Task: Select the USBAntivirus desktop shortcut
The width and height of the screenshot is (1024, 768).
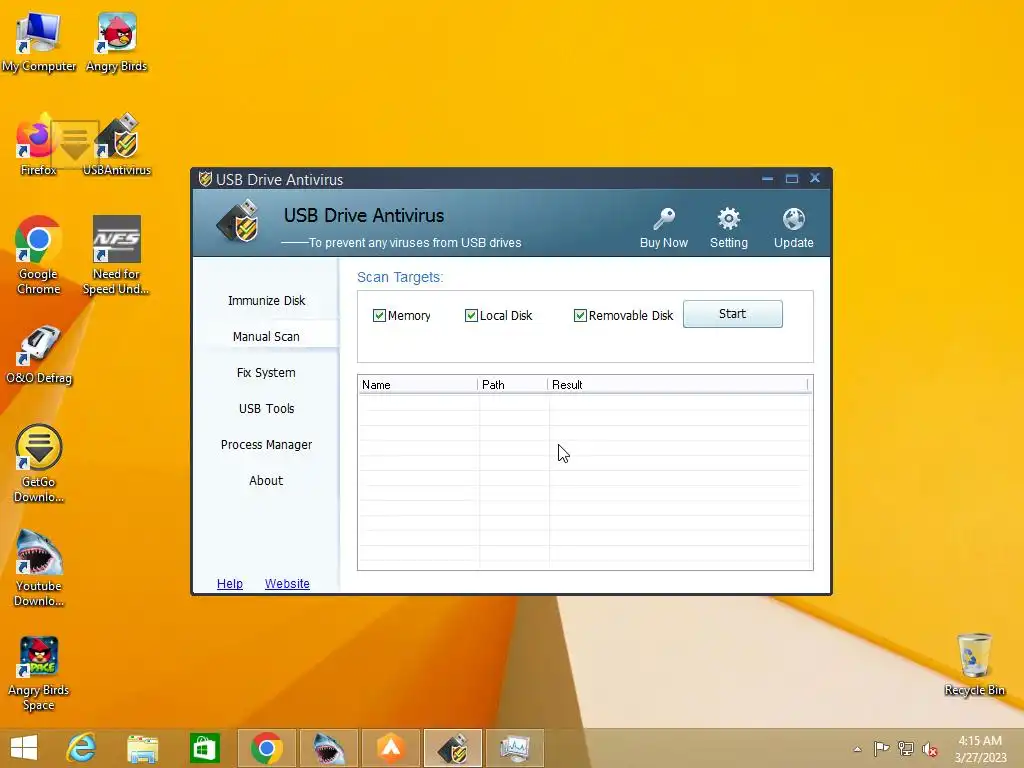Action: point(117,145)
